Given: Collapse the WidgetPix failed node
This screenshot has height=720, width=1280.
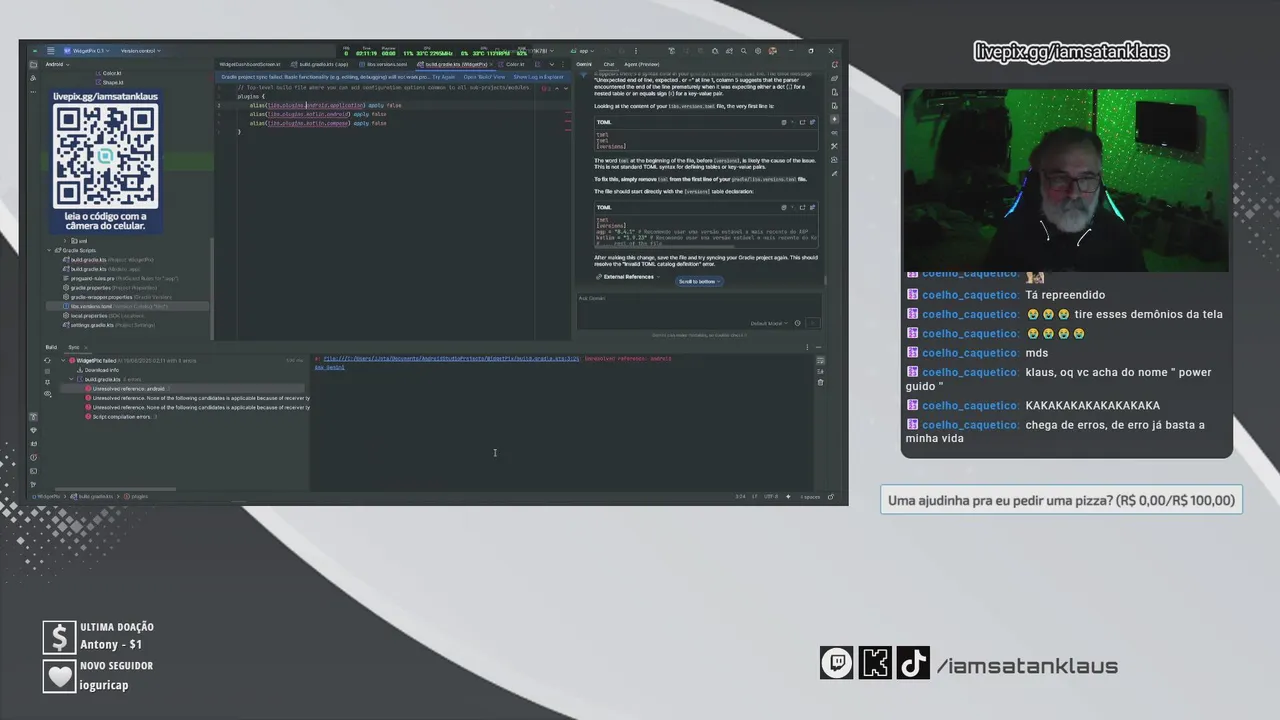Looking at the screenshot, I should [x=63, y=360].
